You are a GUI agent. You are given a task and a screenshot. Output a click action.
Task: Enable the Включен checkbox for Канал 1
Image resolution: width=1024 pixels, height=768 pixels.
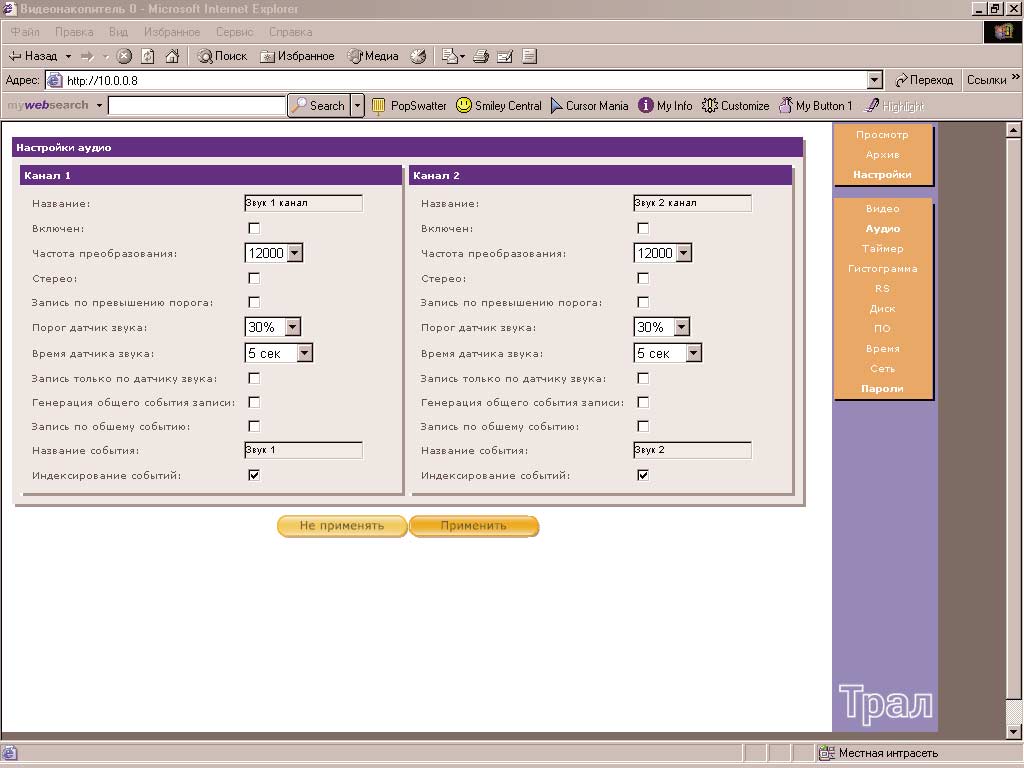[x=254, y=229]
